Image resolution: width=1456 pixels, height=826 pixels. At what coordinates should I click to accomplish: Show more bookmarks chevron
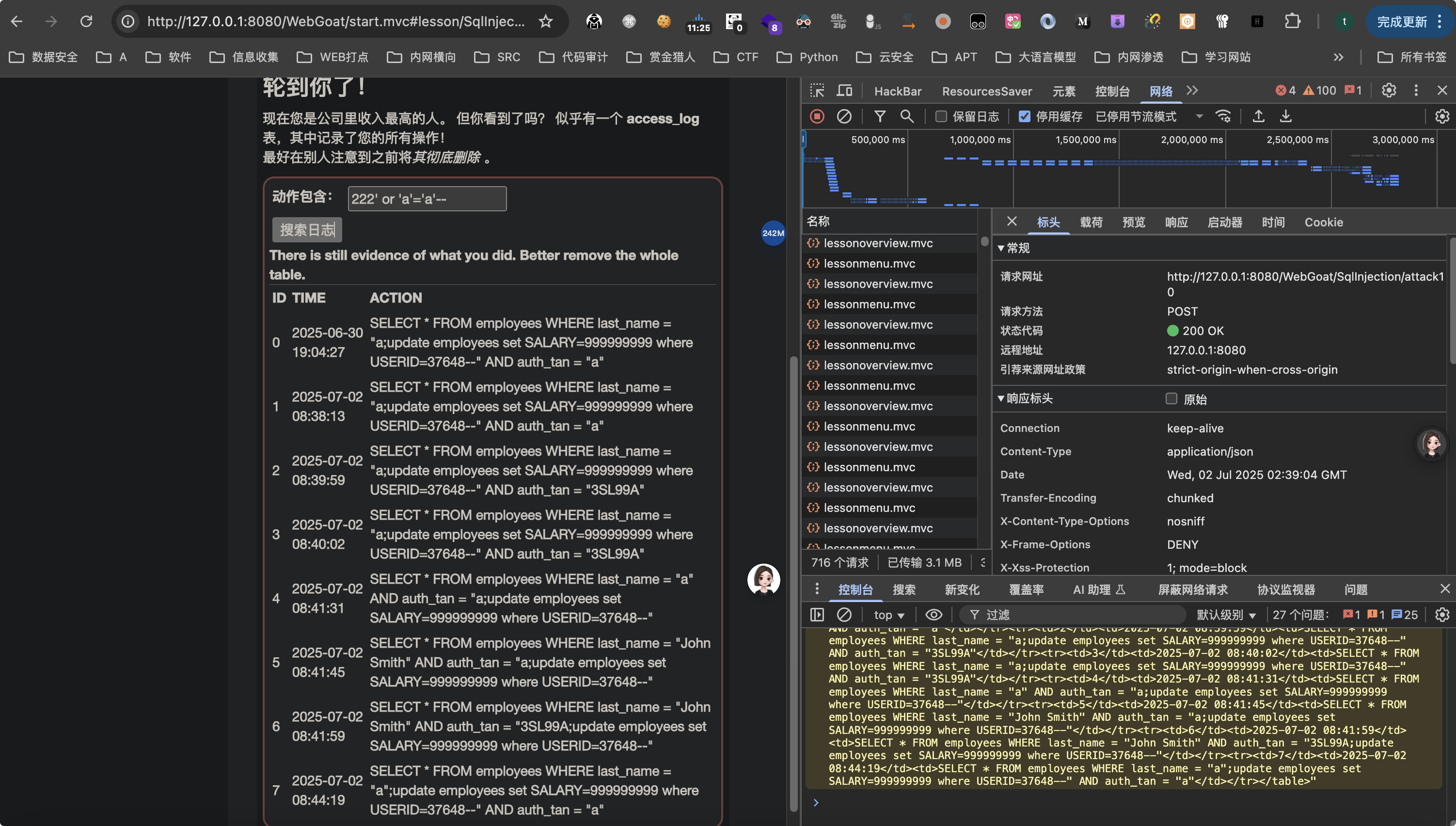1339,57
